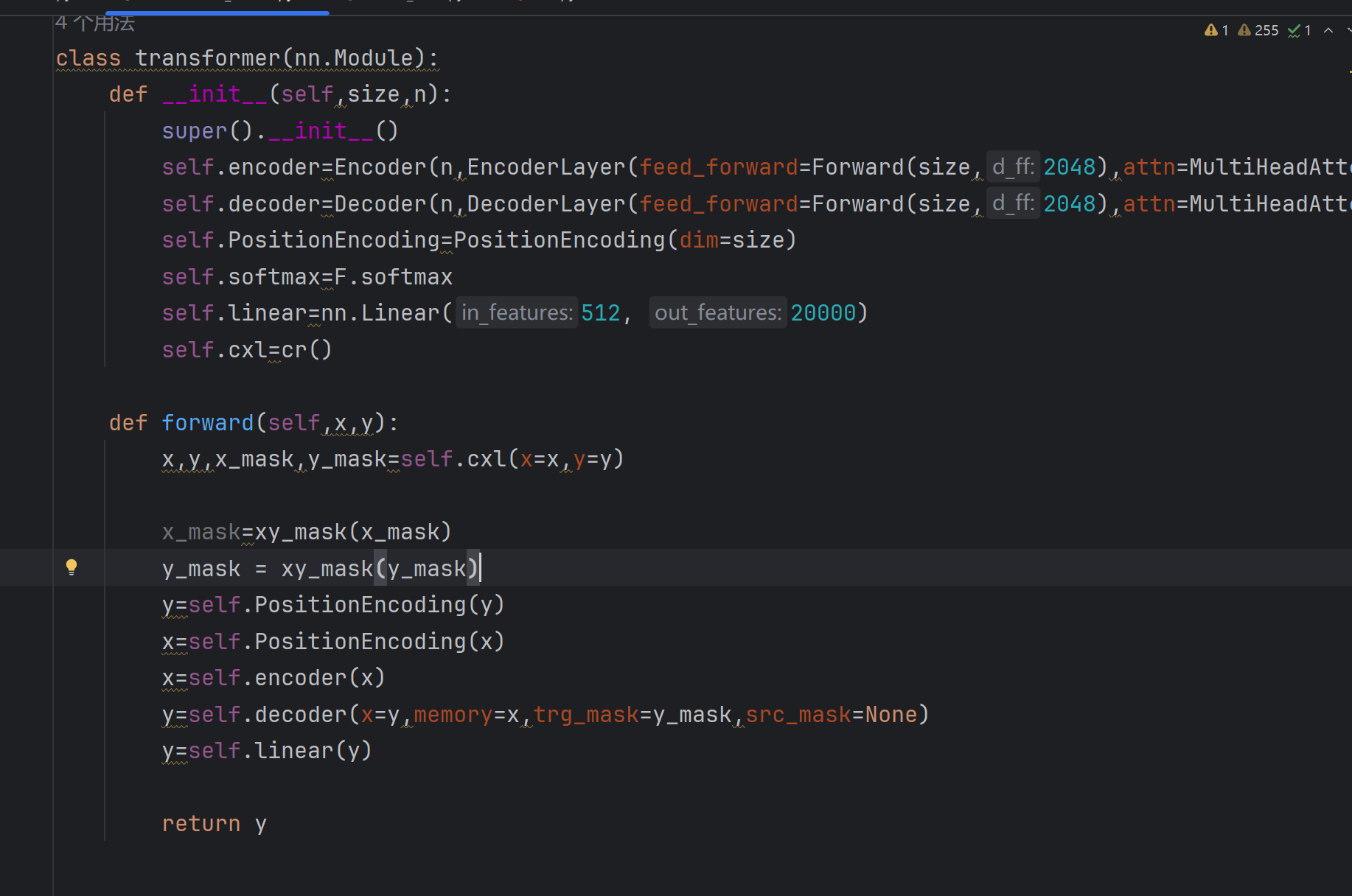Click the 'return y' statement
1352x896 pixels.
[x=215, y=824]
